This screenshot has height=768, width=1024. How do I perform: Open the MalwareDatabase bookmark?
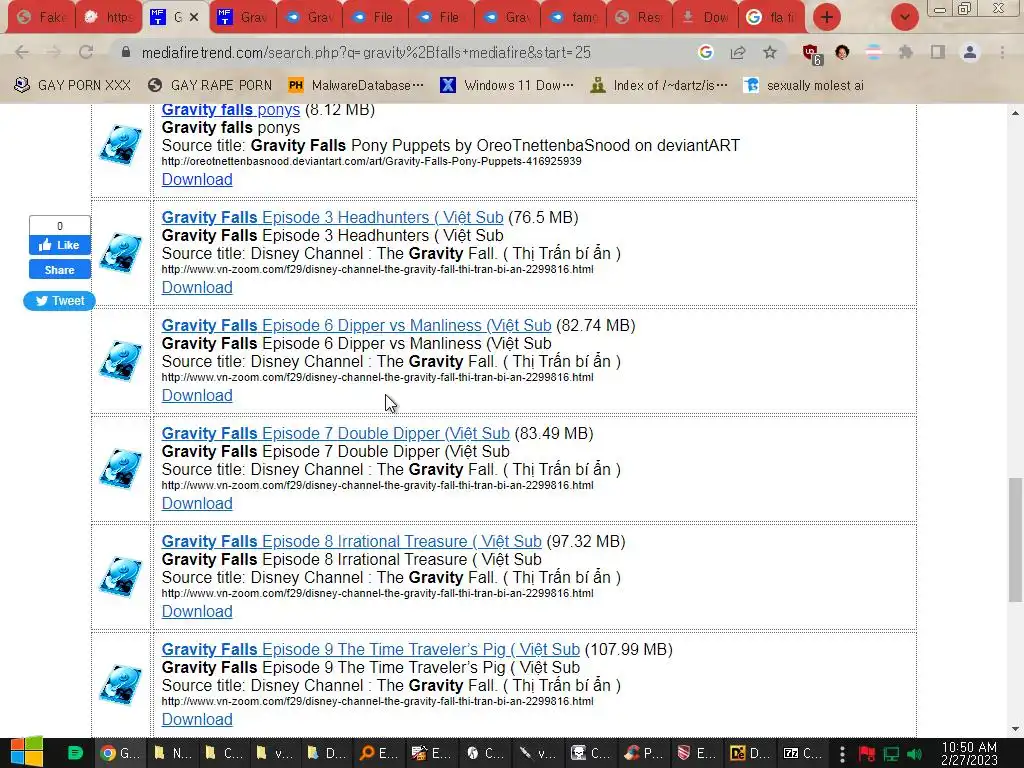coord(356,85)
